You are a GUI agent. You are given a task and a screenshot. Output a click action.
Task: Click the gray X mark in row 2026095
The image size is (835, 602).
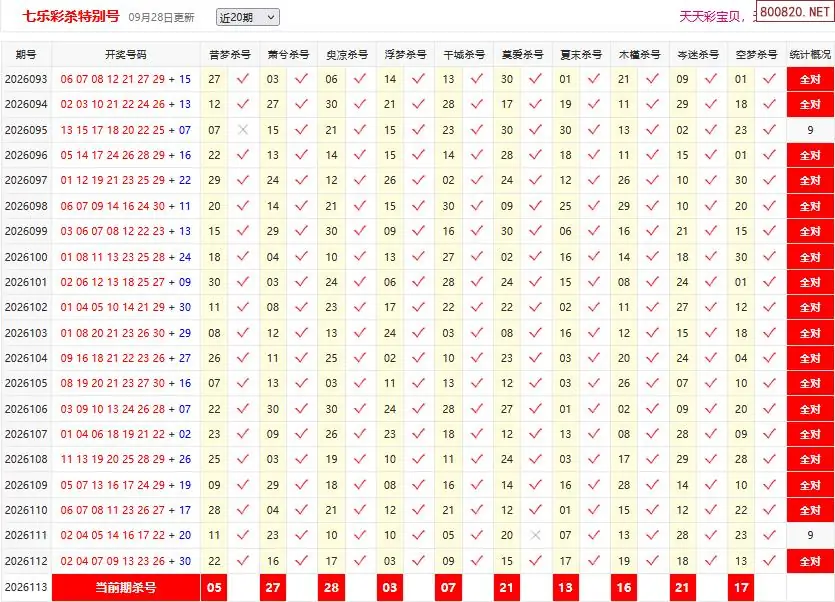(243, 129)
